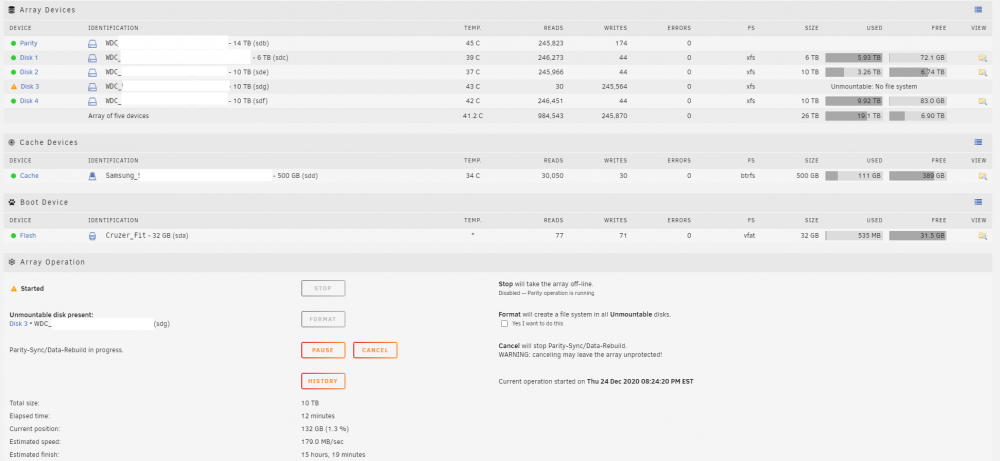The image size is (1000, 461).
Task: Click Boot Device paw icon
Action: pyautogui.click(x=11, y=202)
